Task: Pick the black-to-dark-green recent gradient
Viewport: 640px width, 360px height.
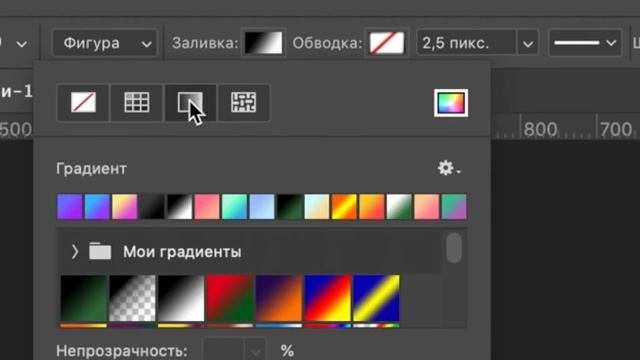Action: [x=289, y=207]
